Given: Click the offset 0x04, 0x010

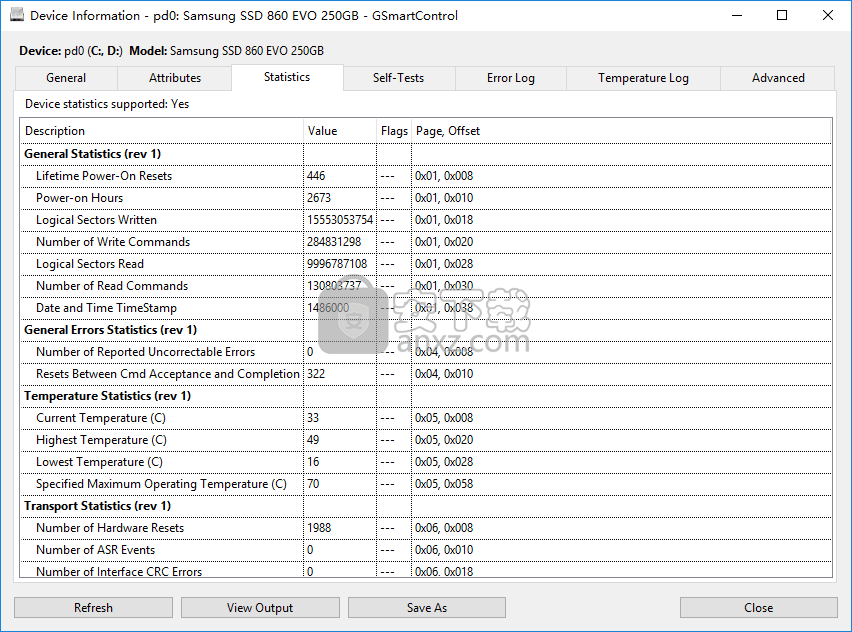Looking at the screenshot, I should click(x=444, y=374).
